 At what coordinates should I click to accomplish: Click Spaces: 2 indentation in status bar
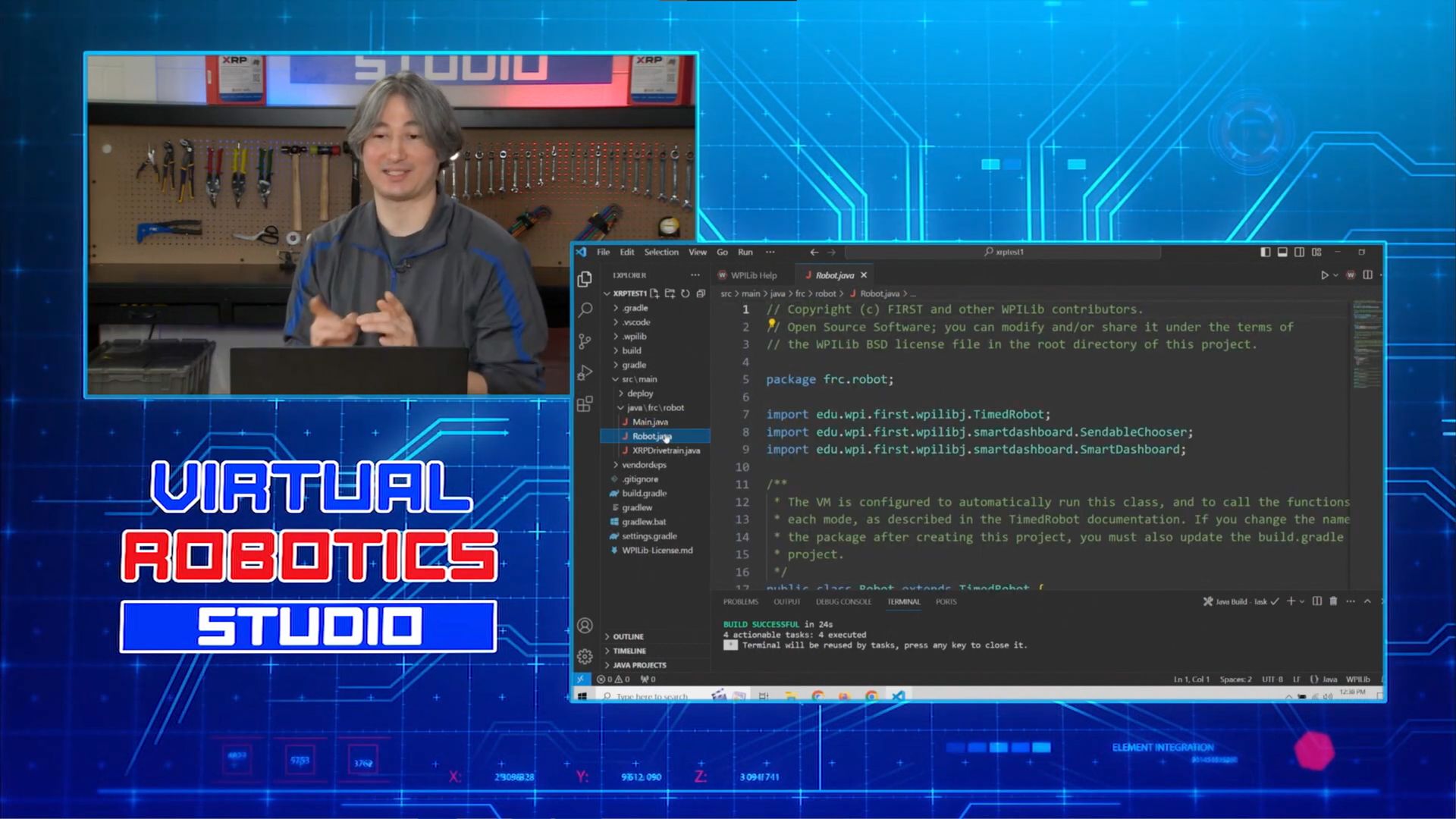1235,679
